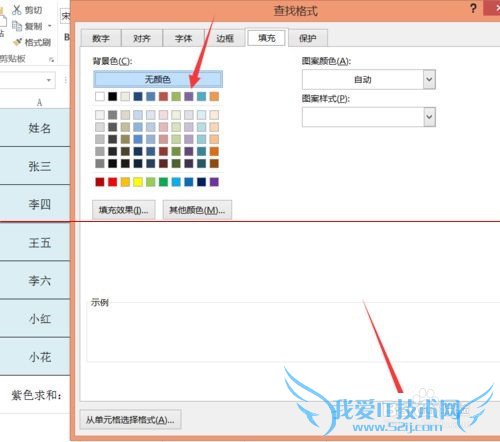Select the 李四 cell
The height and width of the screenshot is (442, 500).
pos(35,204)
